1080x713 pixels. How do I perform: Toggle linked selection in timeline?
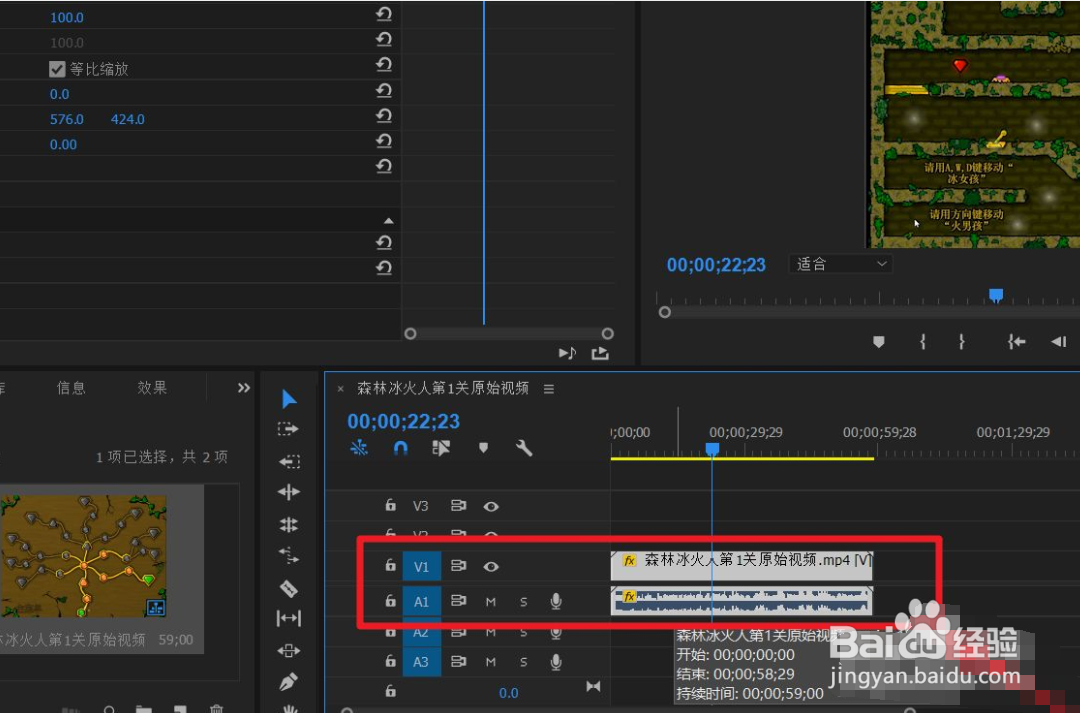coord(441,448)
